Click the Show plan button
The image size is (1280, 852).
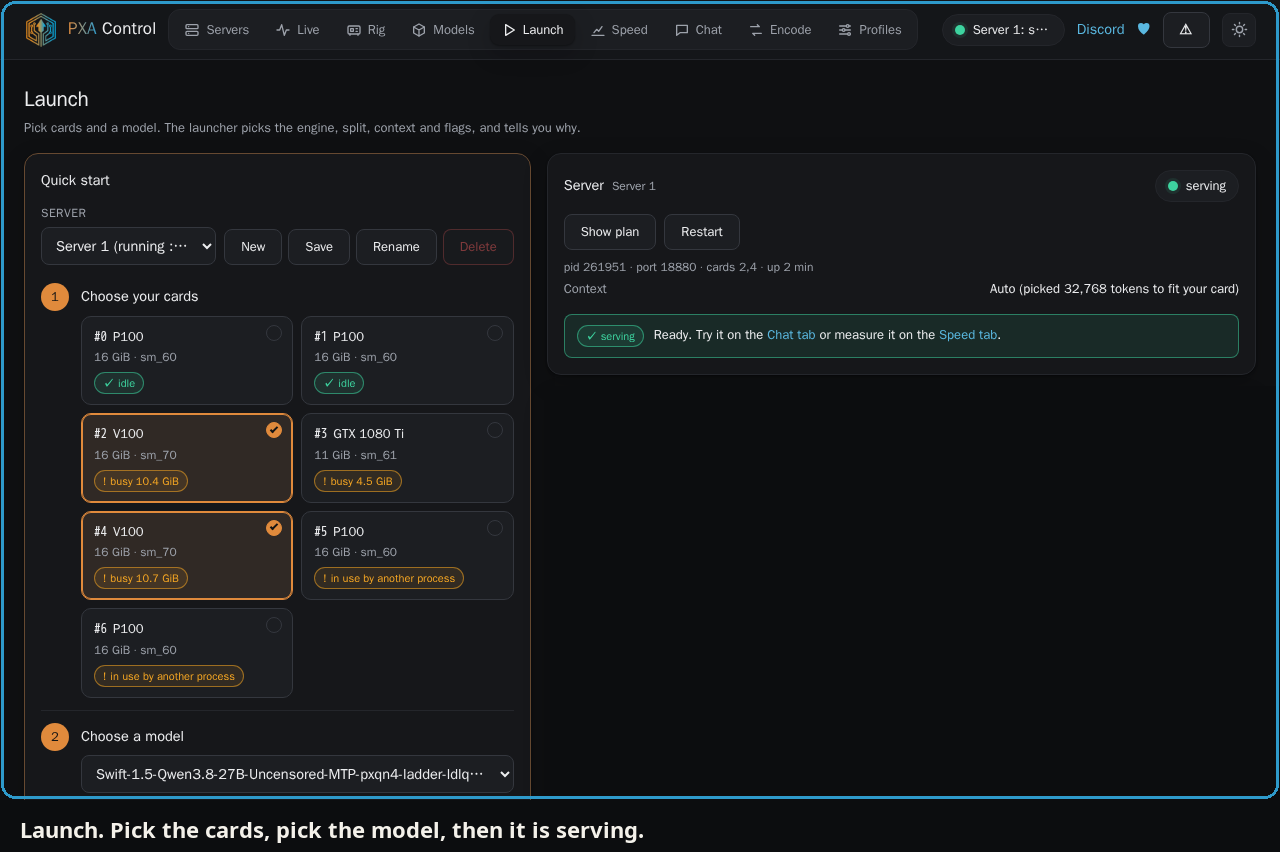[x=610, y=232]
